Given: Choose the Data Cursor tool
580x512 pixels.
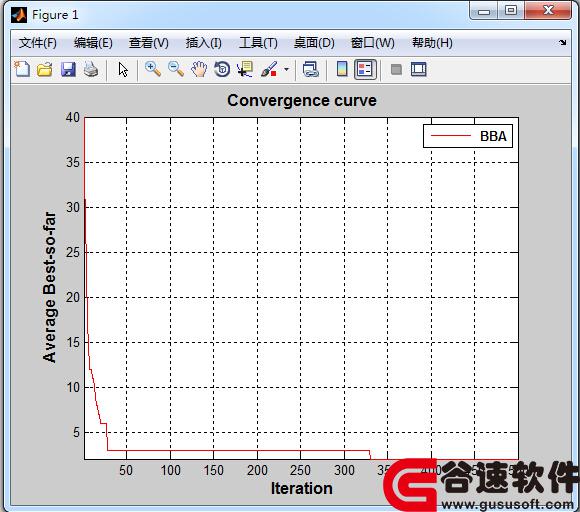Looking at the screenshot, I should point(245,69).
